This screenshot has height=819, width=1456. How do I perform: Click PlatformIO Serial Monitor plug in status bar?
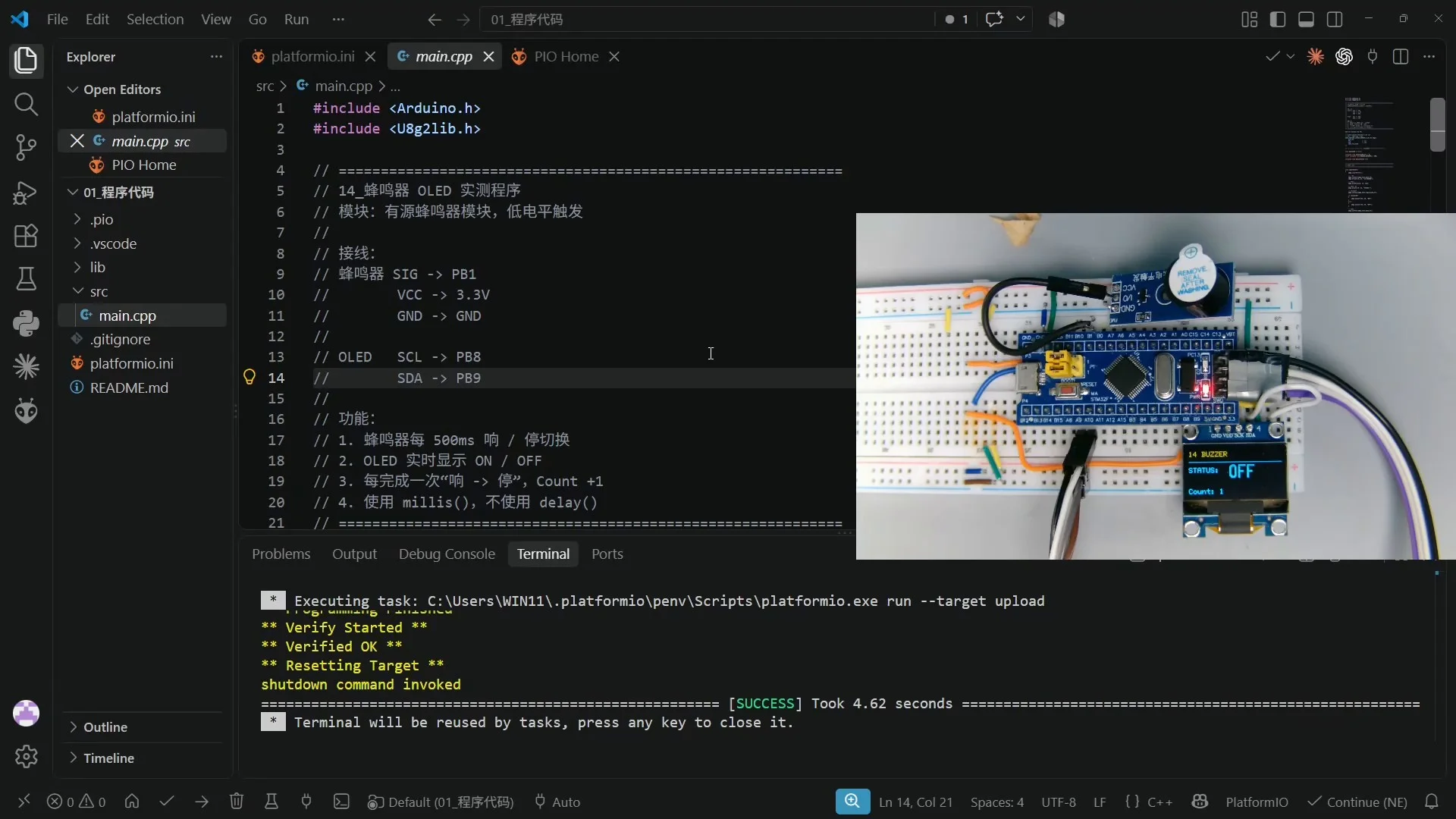pos(306,802)
